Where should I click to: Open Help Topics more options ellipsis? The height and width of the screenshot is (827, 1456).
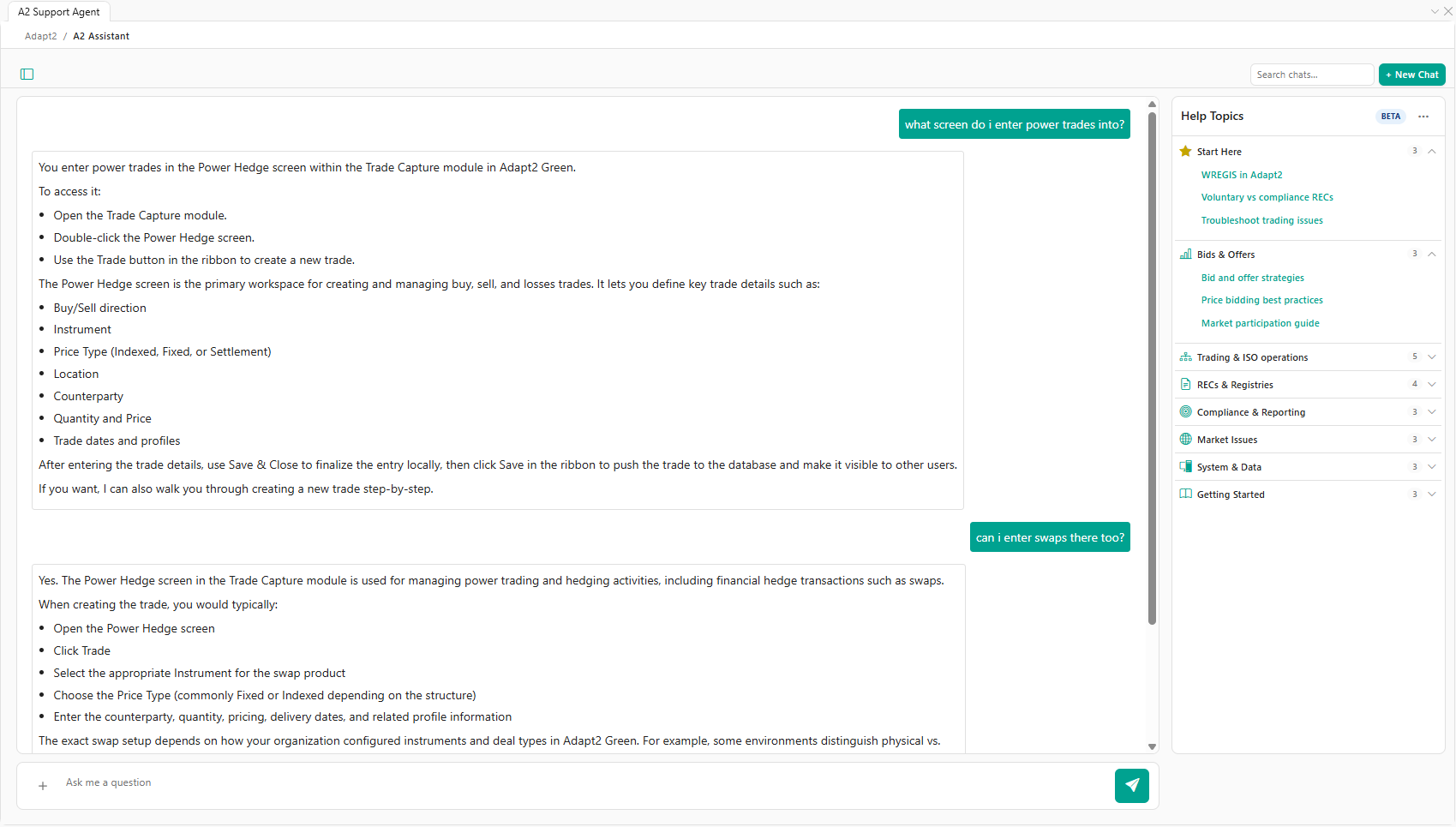point(1423,117)
